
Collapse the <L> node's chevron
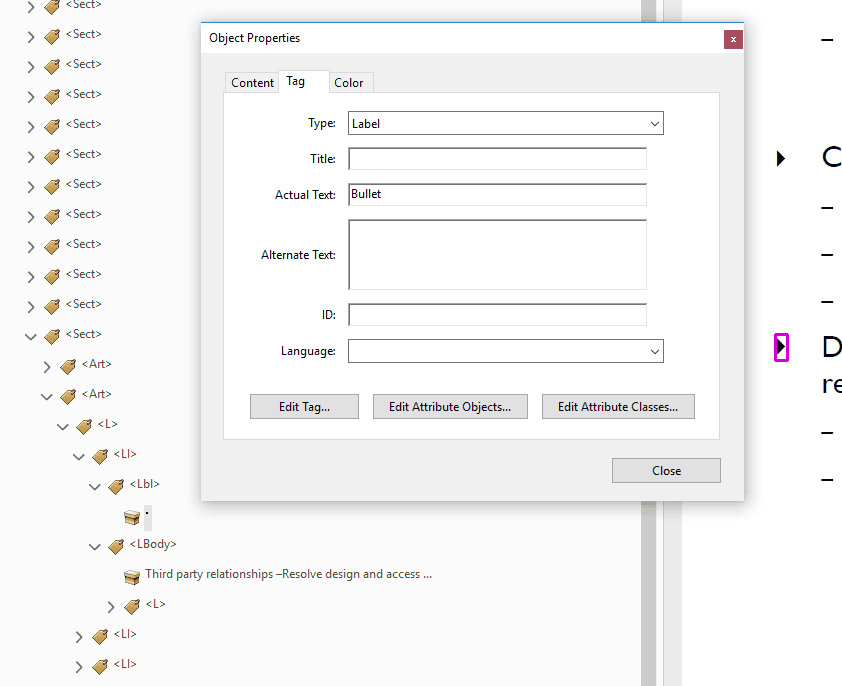point(110,605)
